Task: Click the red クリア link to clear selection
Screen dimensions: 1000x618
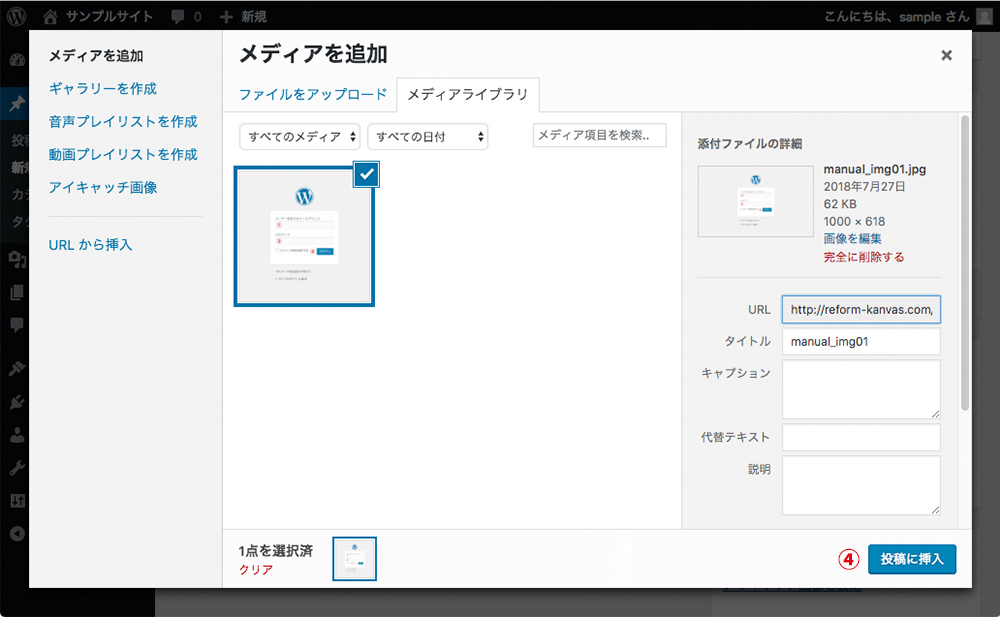Action: (258, 570)
